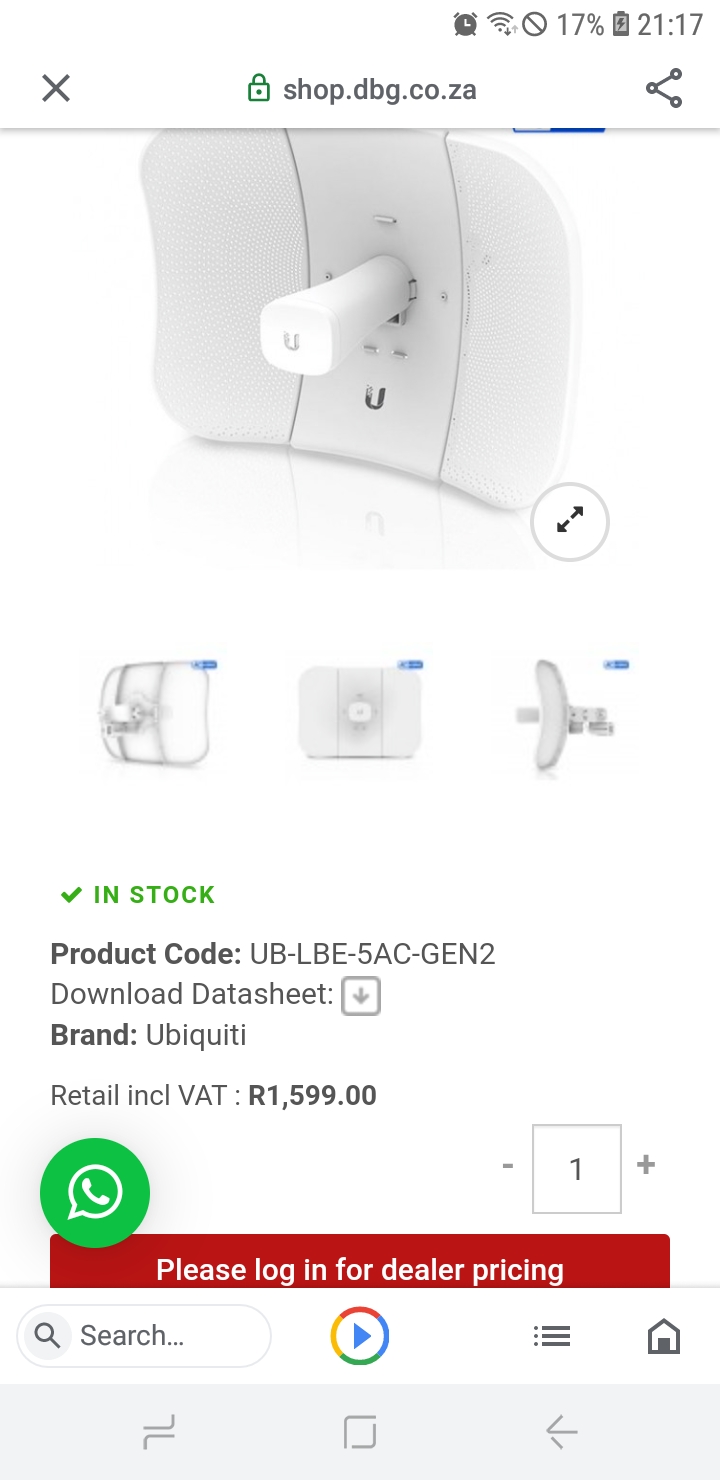Increase quantity with plus button
The height and width of the screenshot is (1480, 720).
pyautogui.click(x=646, y=1165)
